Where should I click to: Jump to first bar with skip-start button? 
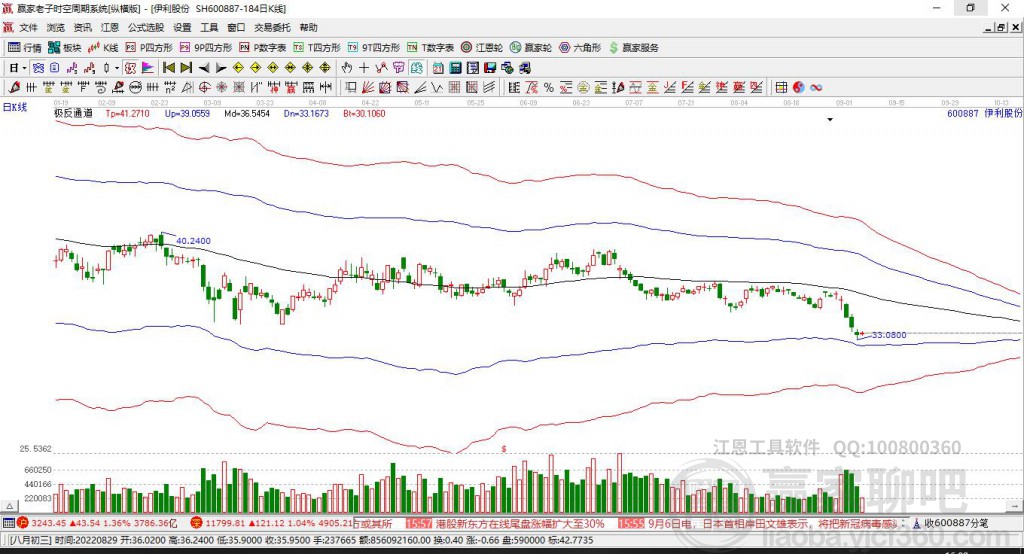[169, 68]
